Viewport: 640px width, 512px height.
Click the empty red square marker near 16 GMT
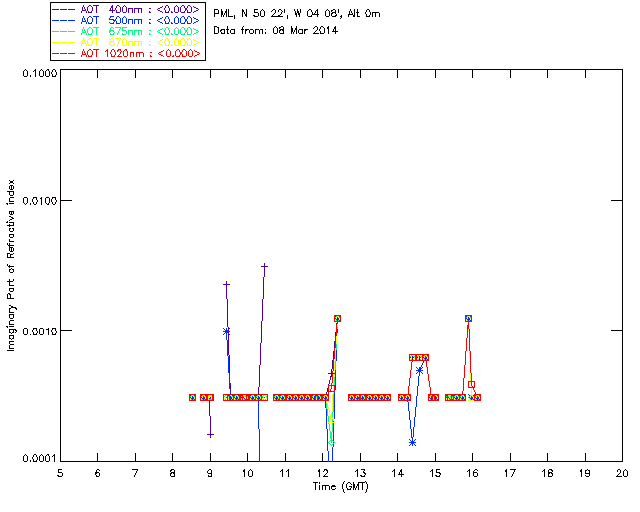click(471, 385)
